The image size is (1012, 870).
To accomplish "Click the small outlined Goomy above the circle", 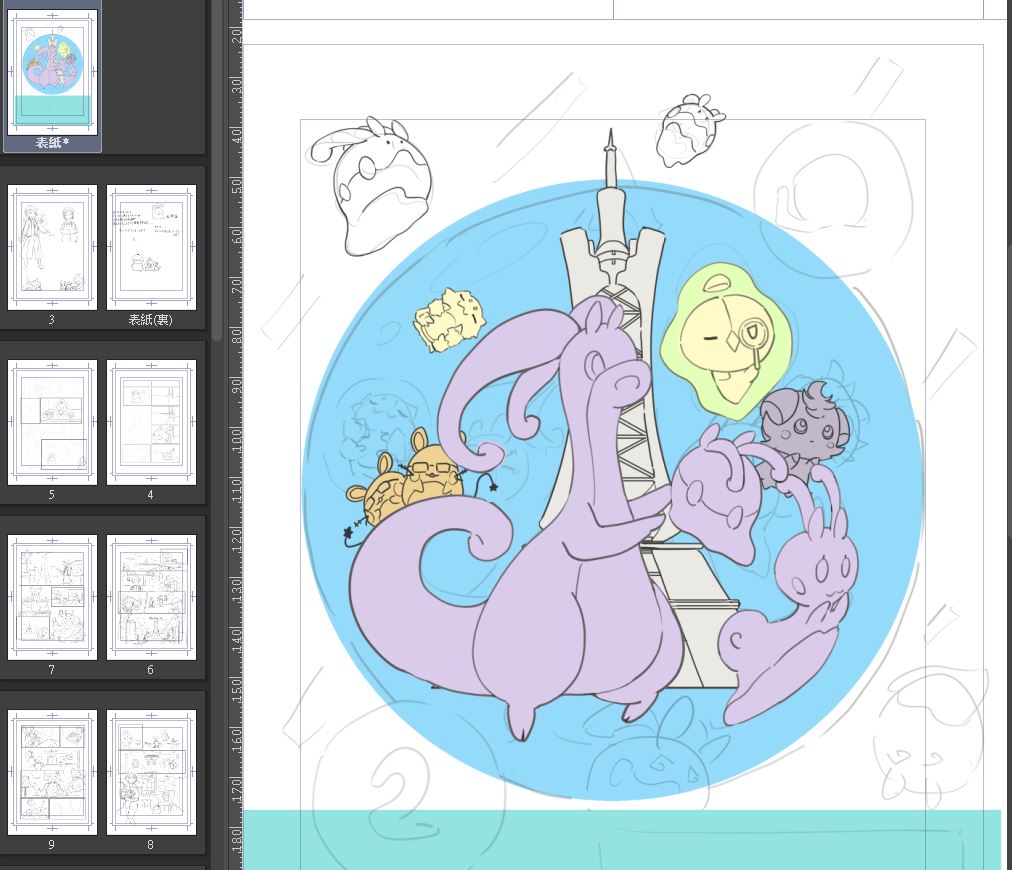I will tap(689, 131).
